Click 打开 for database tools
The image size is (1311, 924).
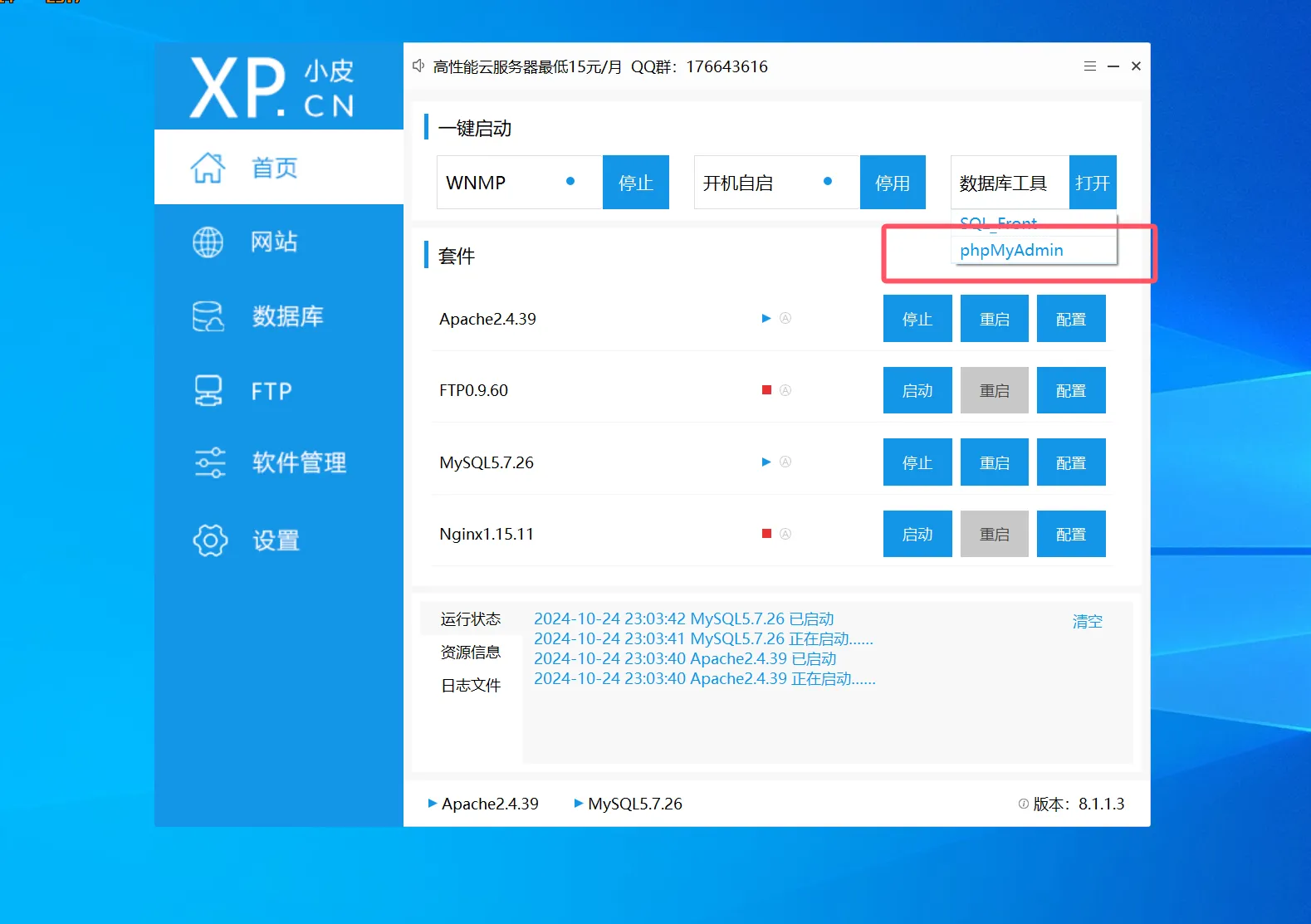coord(1093,183)
